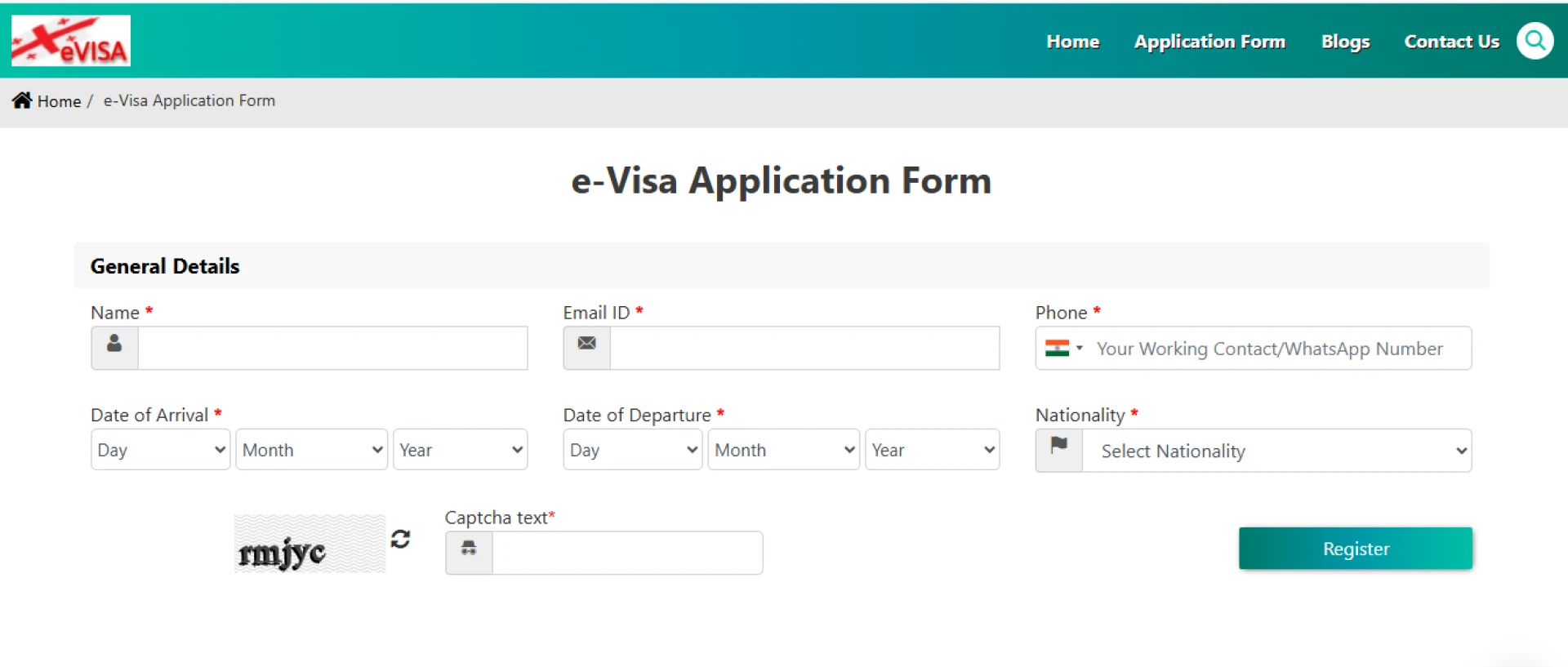Screen dimensions: 1568x667
Task: Open the Contact Us page
Action: coord(1451,41)
